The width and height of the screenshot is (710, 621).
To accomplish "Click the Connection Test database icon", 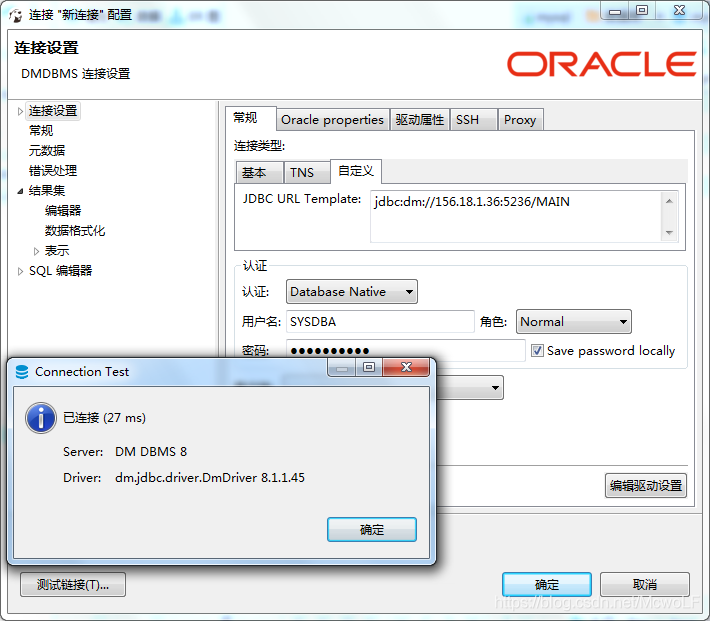I will pyautogui.click(x=22, y=372).
